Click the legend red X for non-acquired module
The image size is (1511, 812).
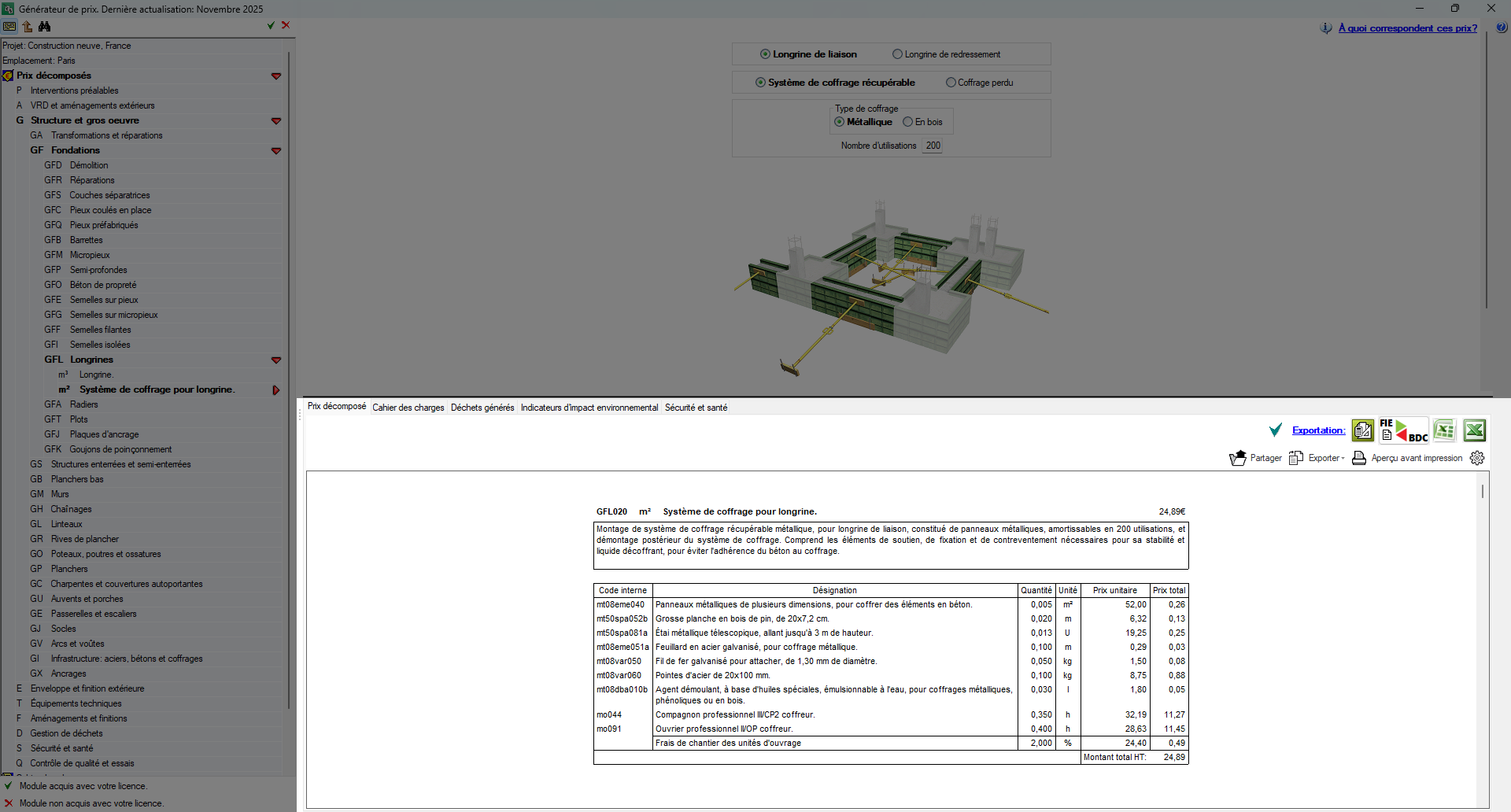pos(9,803)
